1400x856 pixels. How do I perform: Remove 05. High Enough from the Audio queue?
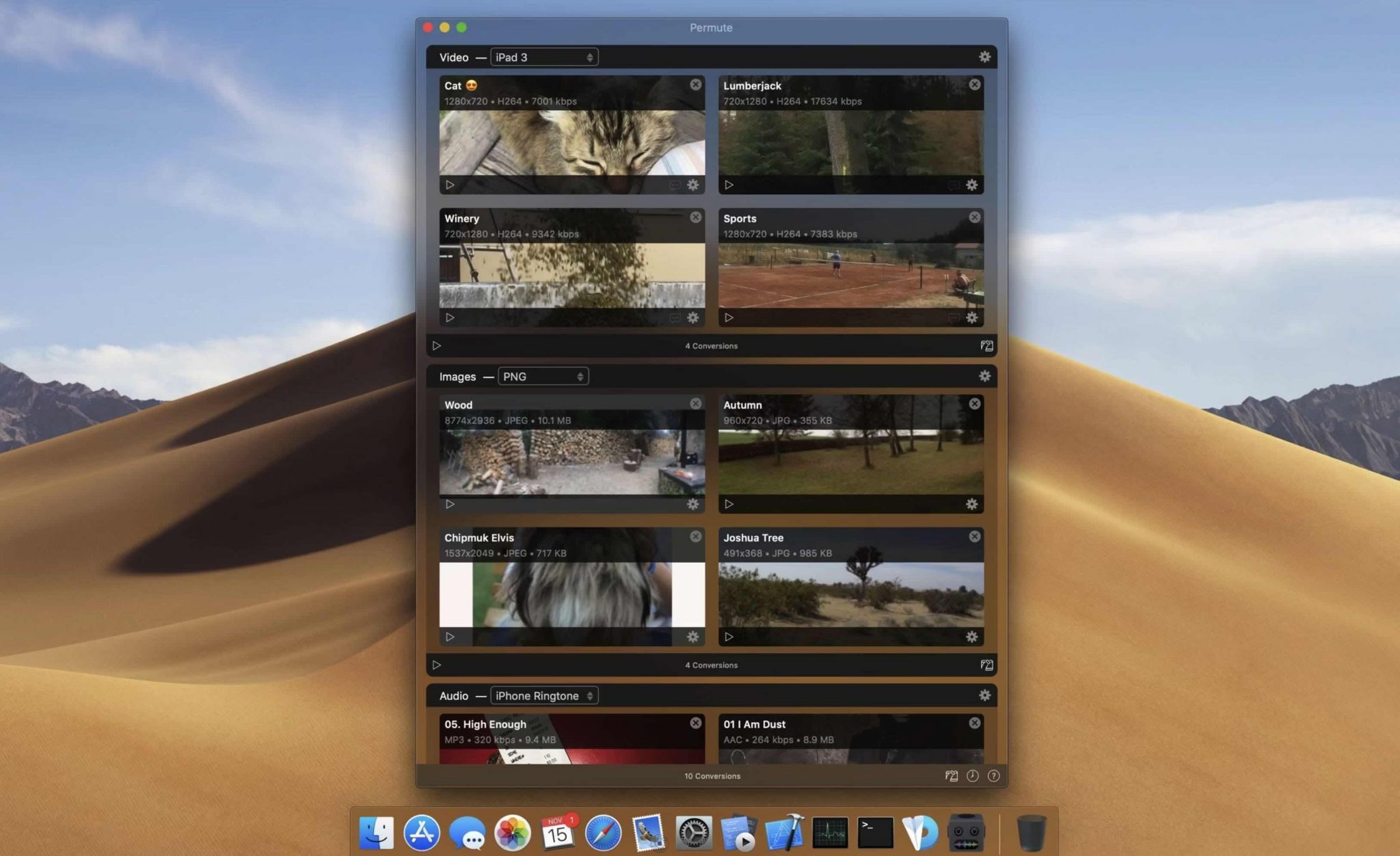click(x=696, y=723)
